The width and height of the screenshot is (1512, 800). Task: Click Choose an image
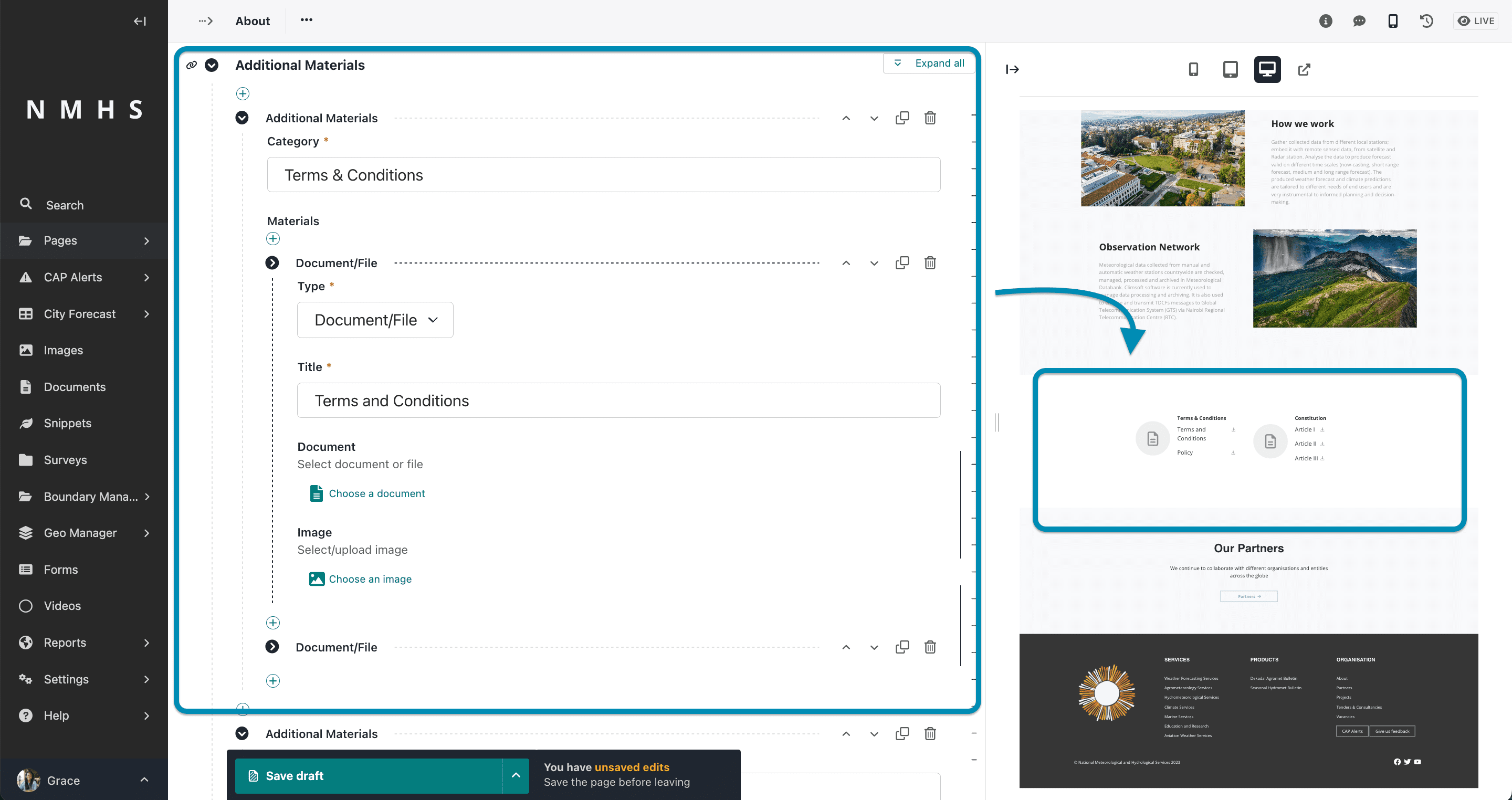tap(360, 578)
